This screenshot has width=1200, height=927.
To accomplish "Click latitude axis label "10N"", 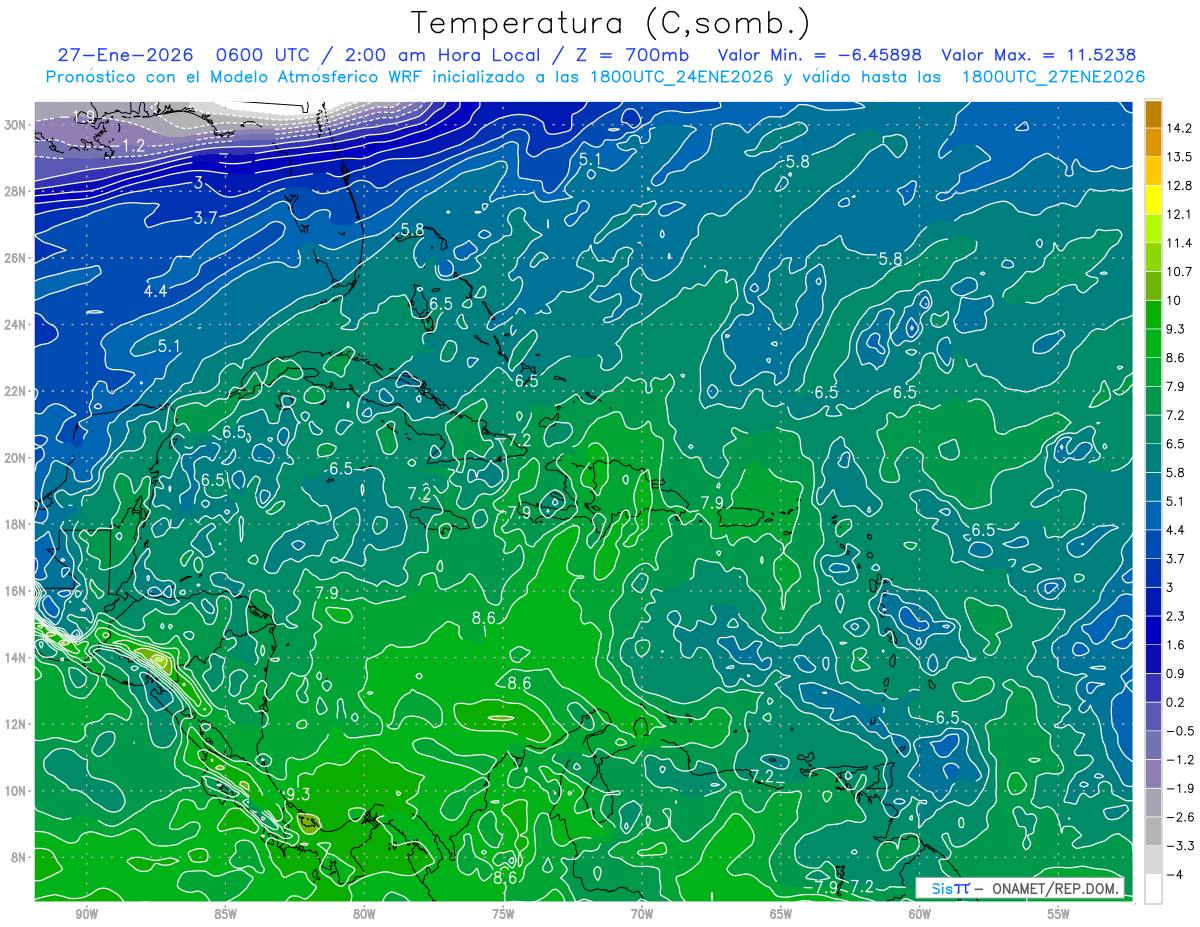I will click(15, 790).
